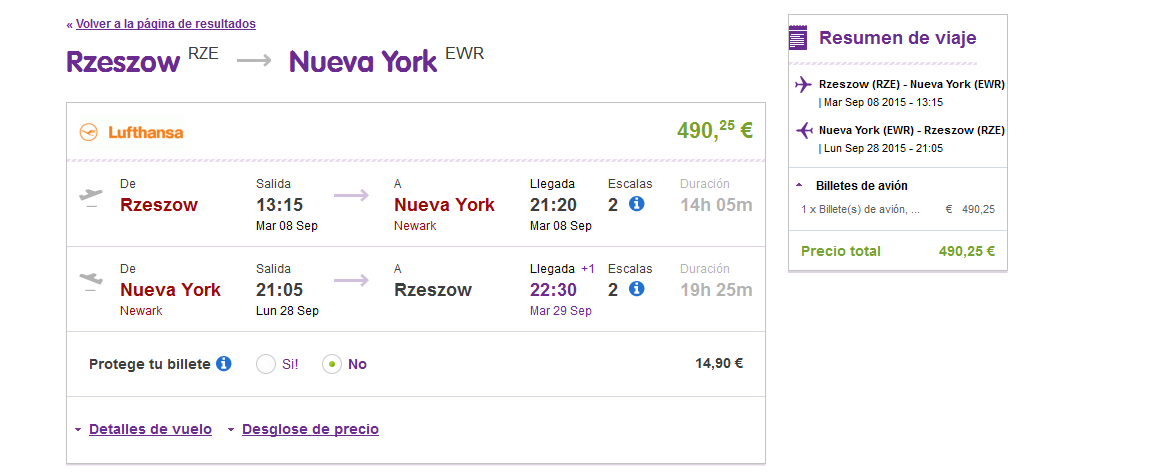Click the Escalas info icon for the outbound flight

pyautogui.click(x=637, y=204)
